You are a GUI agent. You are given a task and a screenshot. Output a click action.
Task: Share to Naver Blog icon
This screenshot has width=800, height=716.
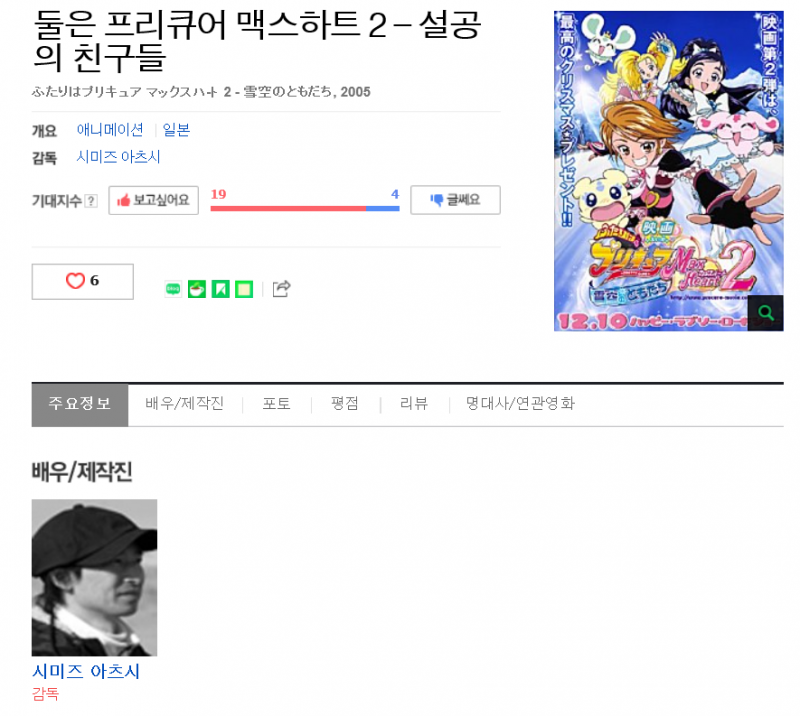point(173,289)
